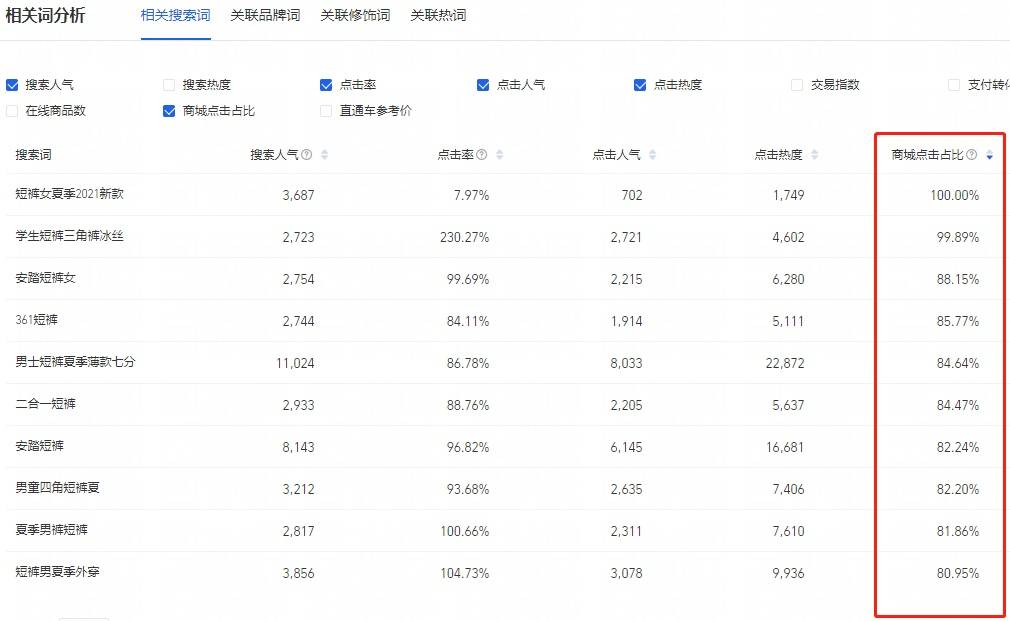Click the 99.89% 商城点击占比 value
The image size is (1010, 621).
[x=958, y=237]
